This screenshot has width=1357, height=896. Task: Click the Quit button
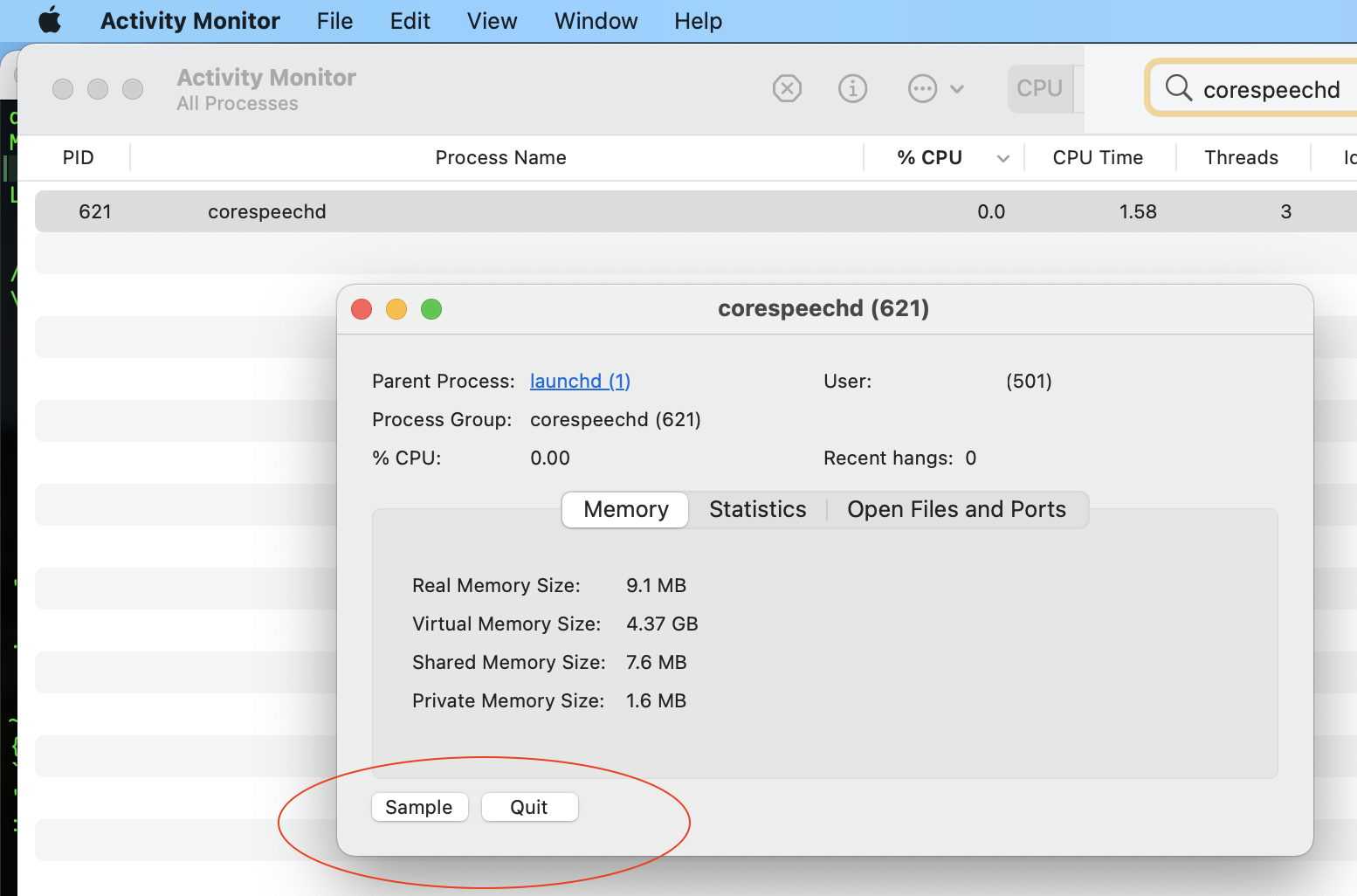(529, 807)
